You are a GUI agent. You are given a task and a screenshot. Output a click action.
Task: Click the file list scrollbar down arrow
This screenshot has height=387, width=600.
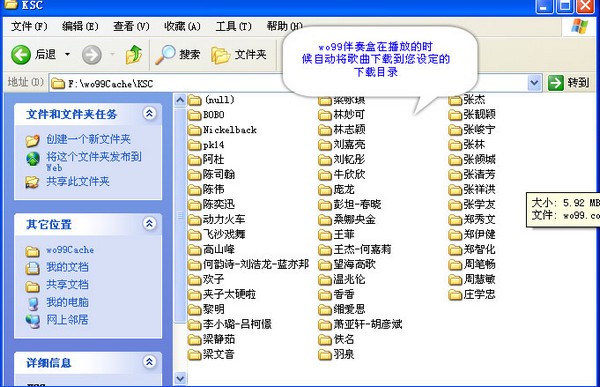pos(180,379)
